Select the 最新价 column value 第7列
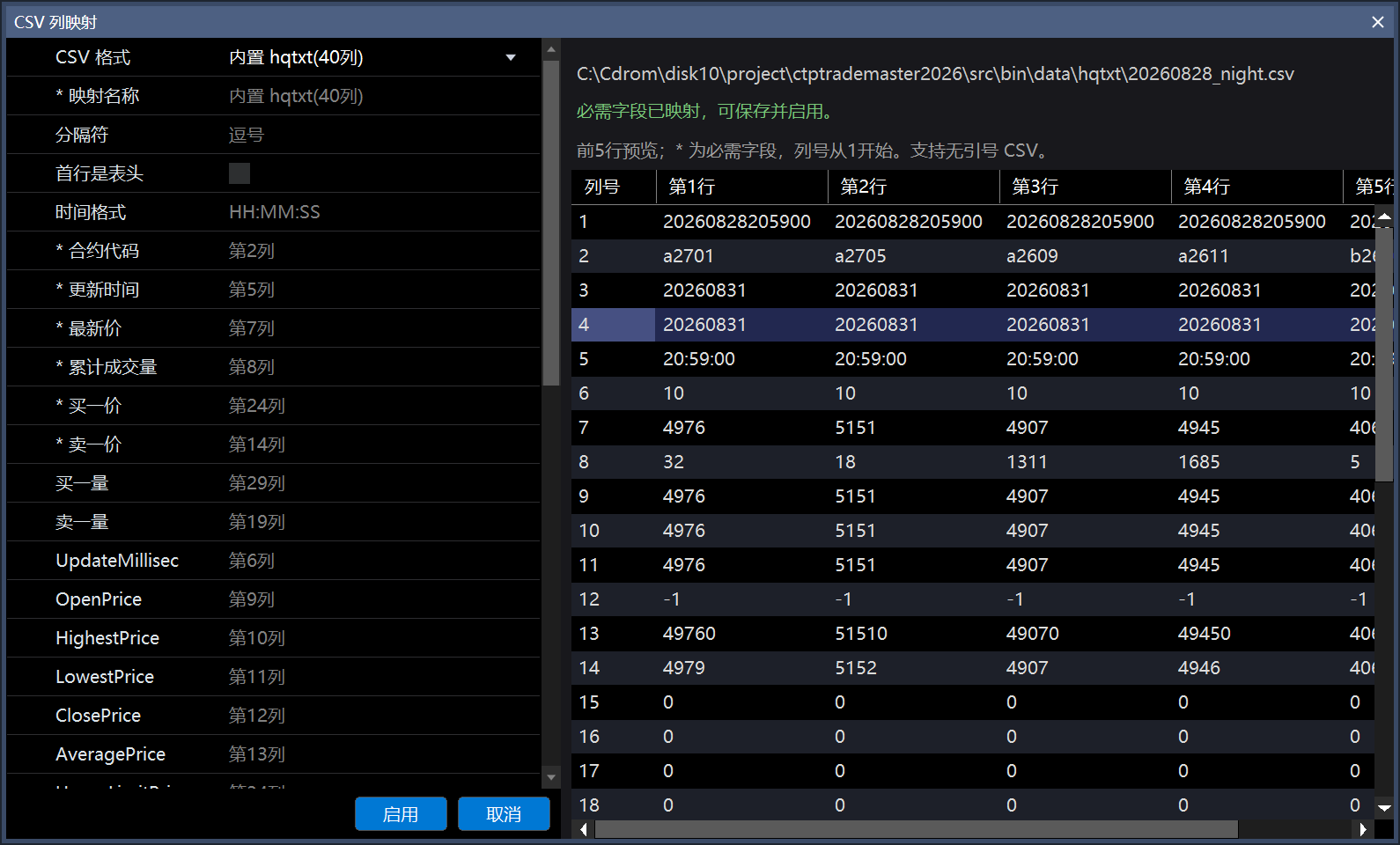 tap(251, 328)
